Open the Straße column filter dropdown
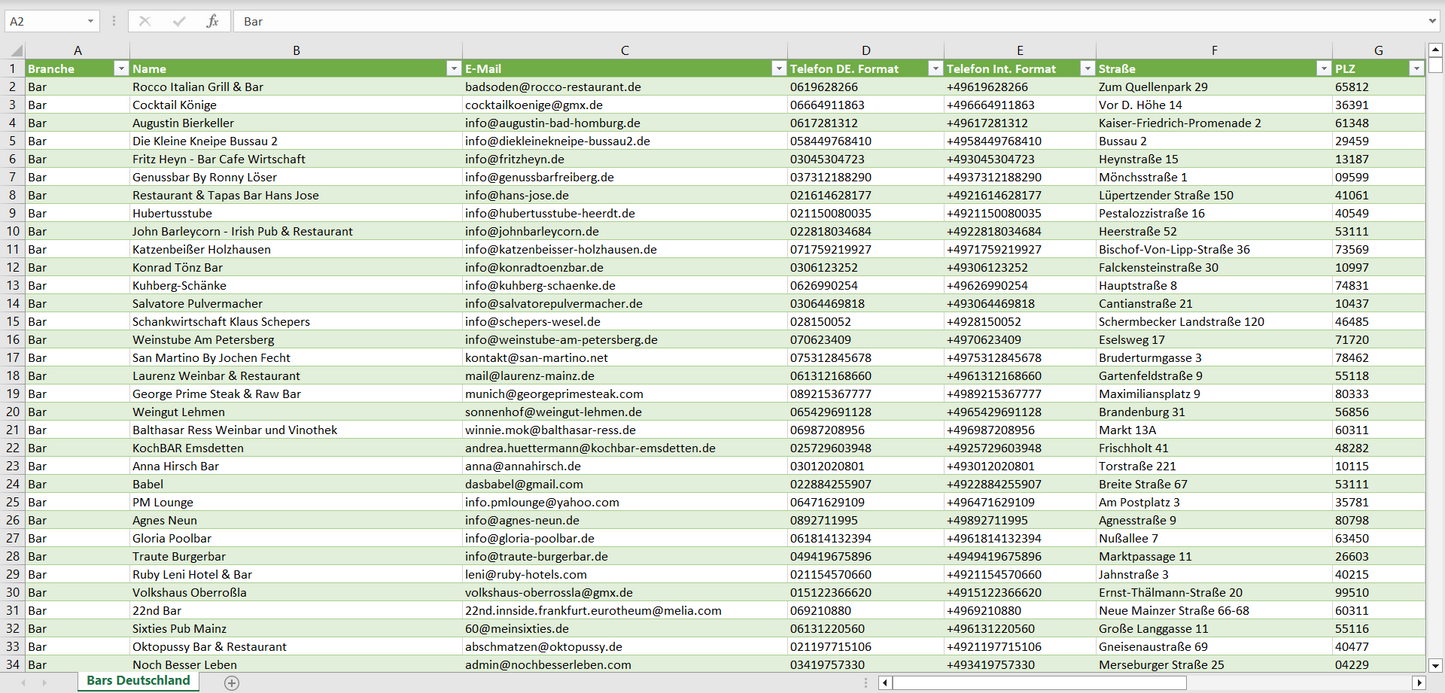The width and height of the screenshot is (1445, 693). pos(1324,69)
